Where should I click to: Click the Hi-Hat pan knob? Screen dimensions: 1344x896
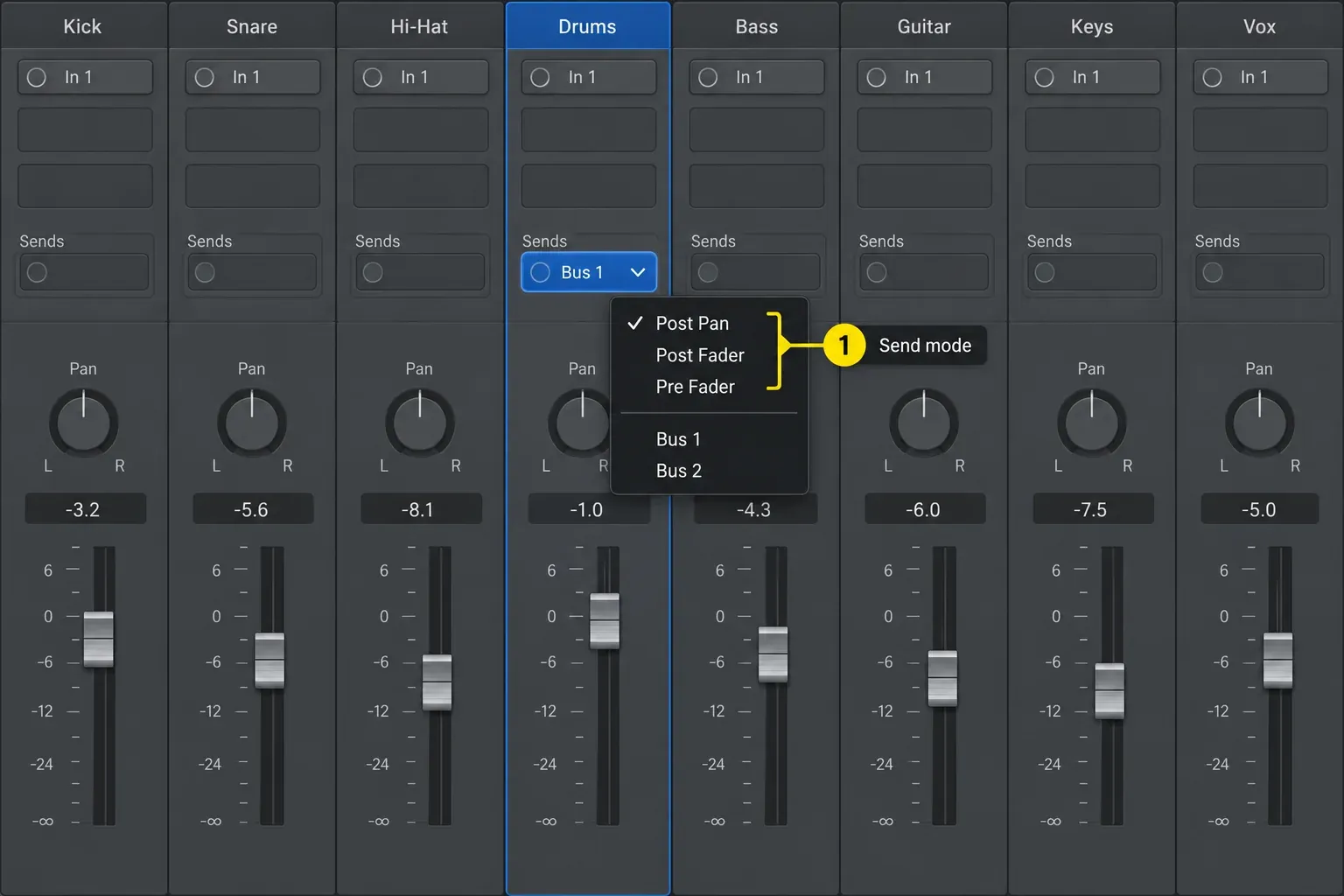420,423
